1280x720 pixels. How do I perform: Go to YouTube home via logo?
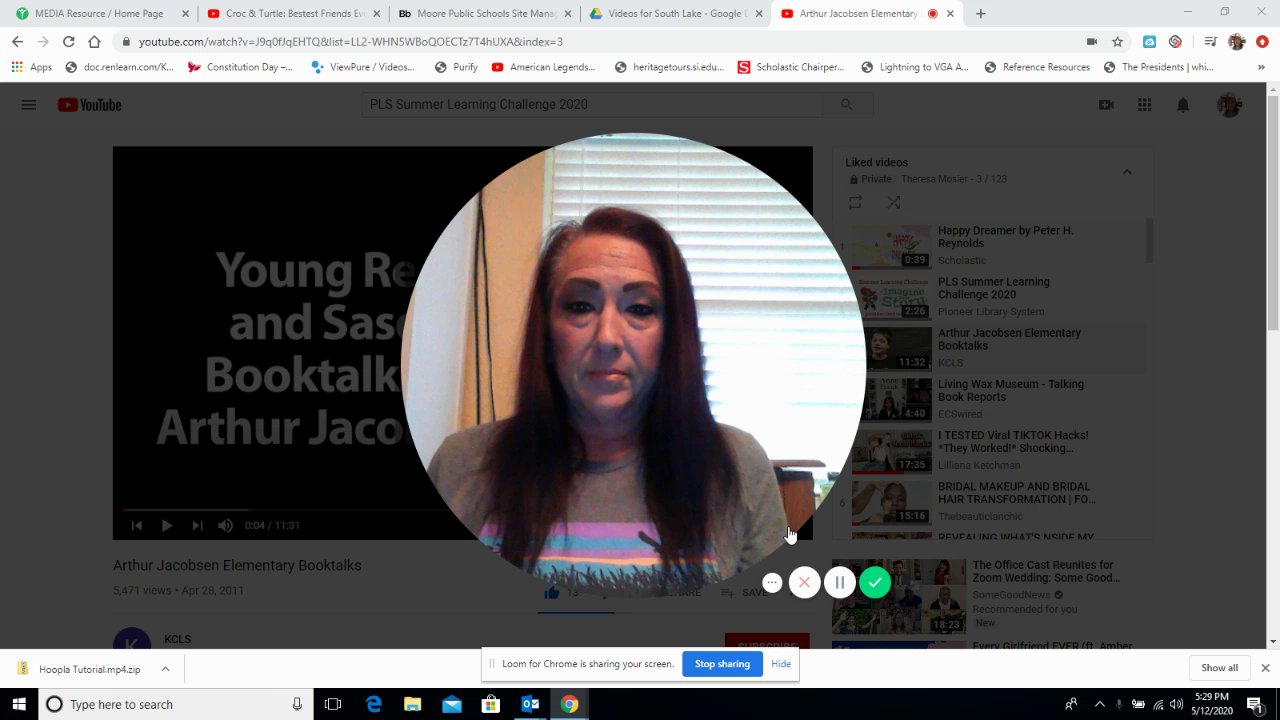90,105
